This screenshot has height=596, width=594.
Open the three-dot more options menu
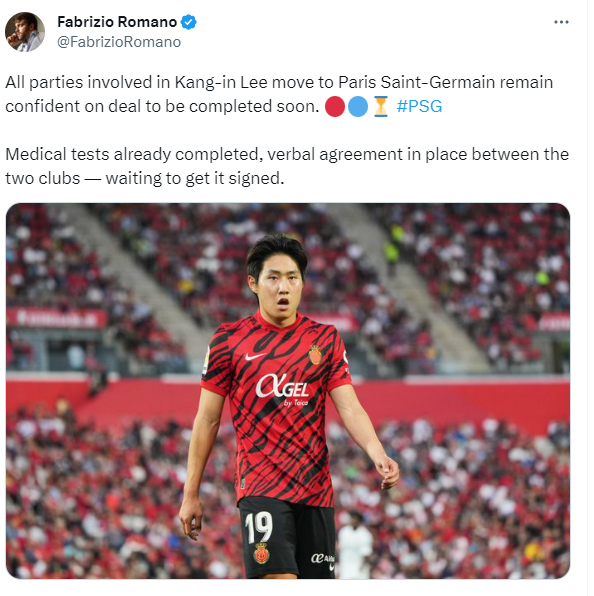click(561, 22)
